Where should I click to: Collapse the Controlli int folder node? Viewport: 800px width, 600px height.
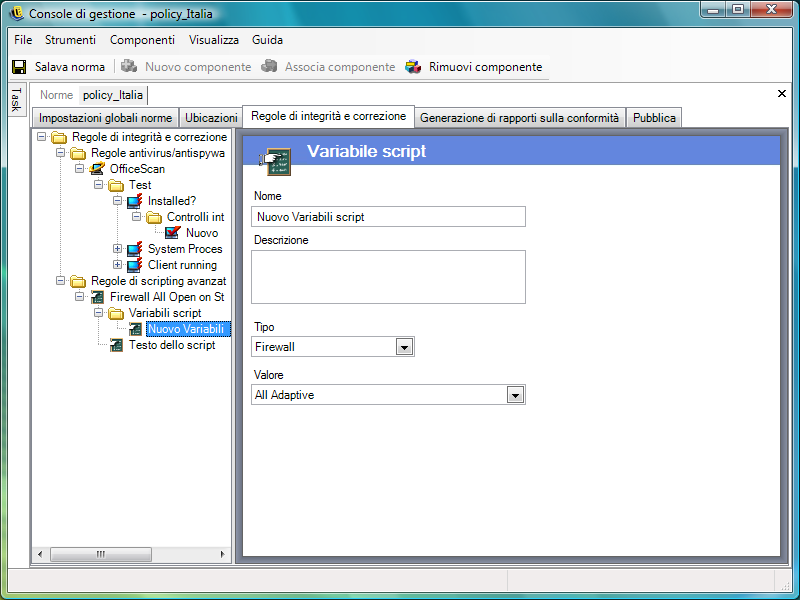tap(136, 217)
